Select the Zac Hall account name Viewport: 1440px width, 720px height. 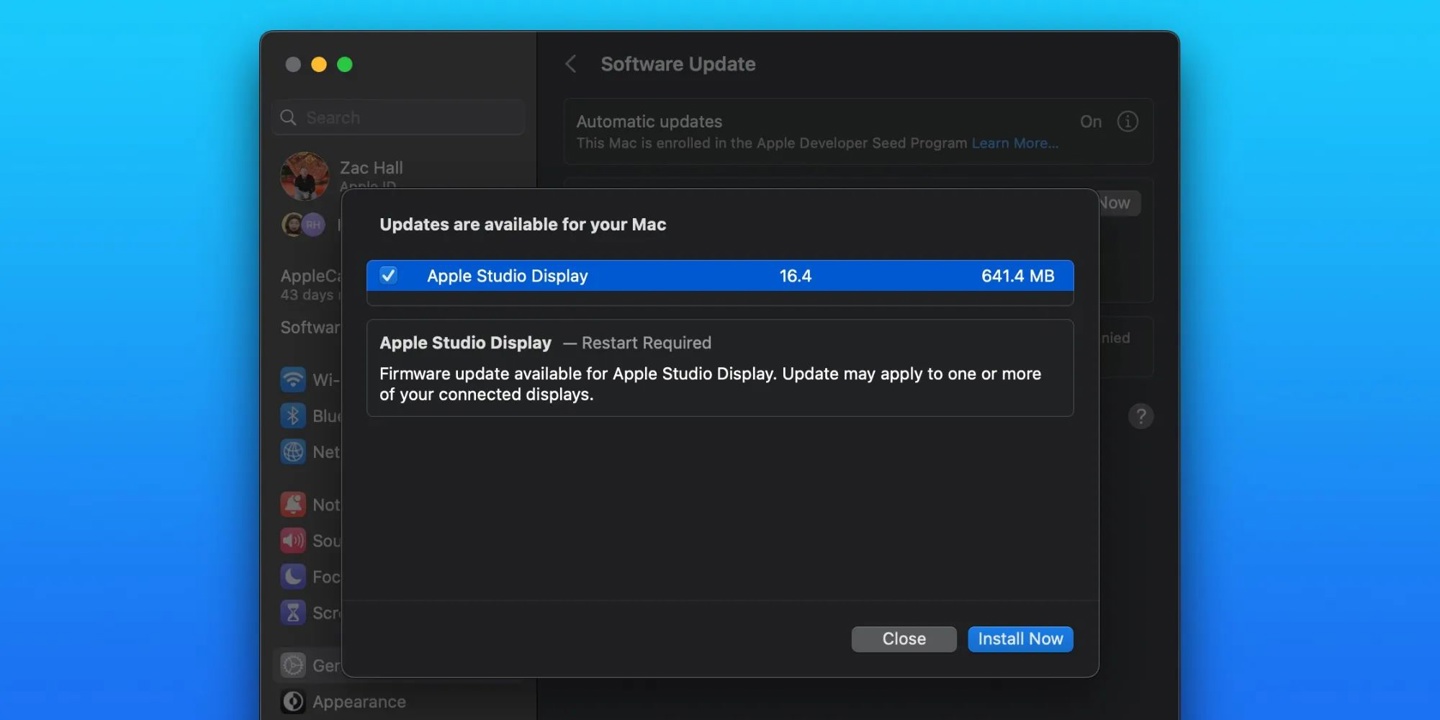(371, 168)
